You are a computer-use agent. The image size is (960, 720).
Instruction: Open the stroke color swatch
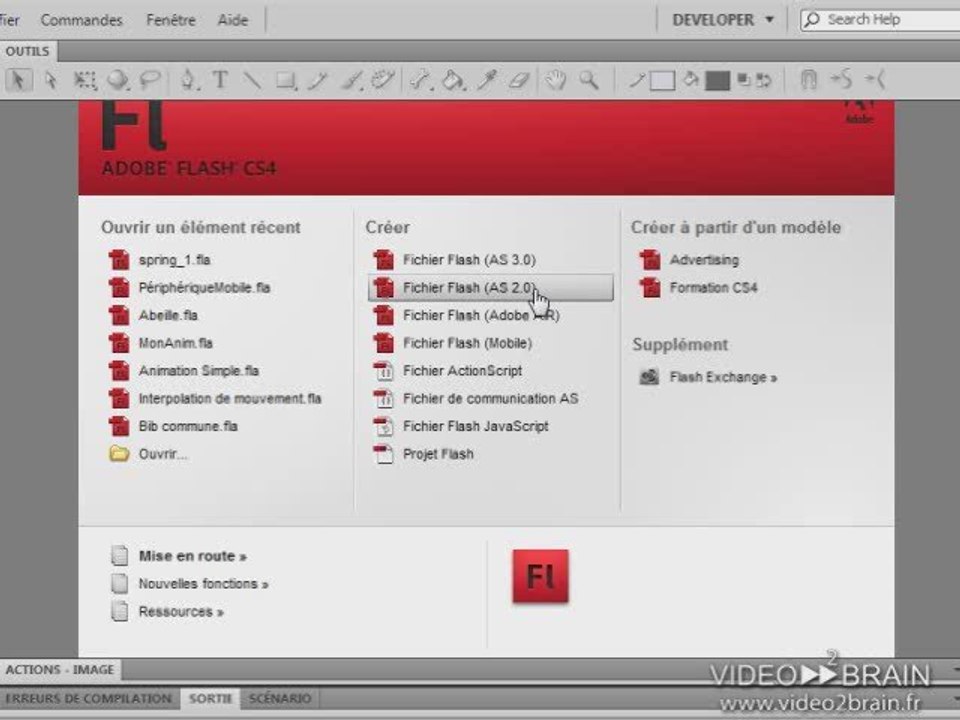[662, 81]
